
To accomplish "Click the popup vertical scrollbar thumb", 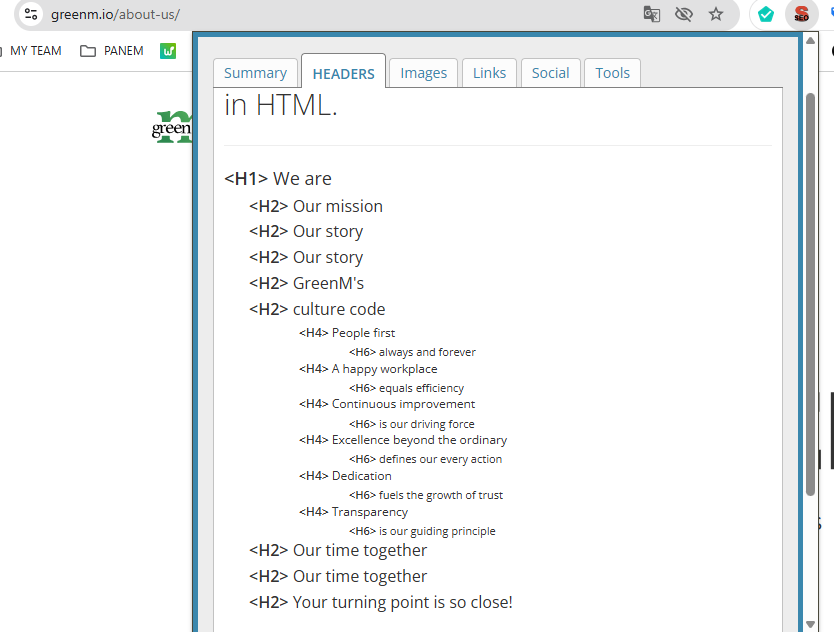I will coord(811,290).
